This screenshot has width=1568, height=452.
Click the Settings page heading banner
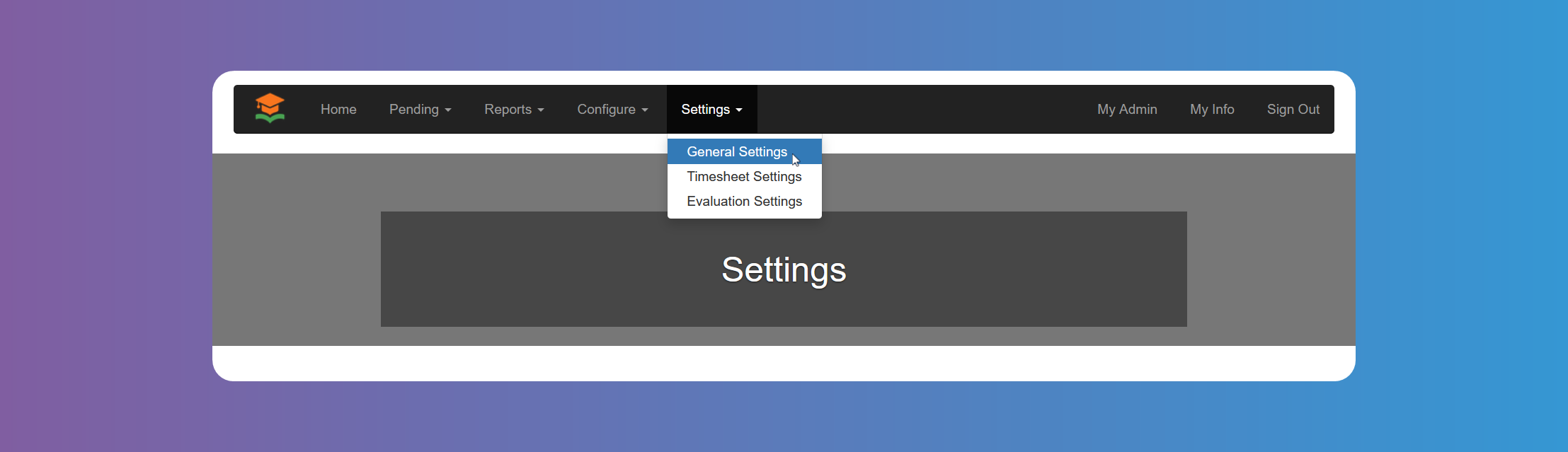(784, 270)
